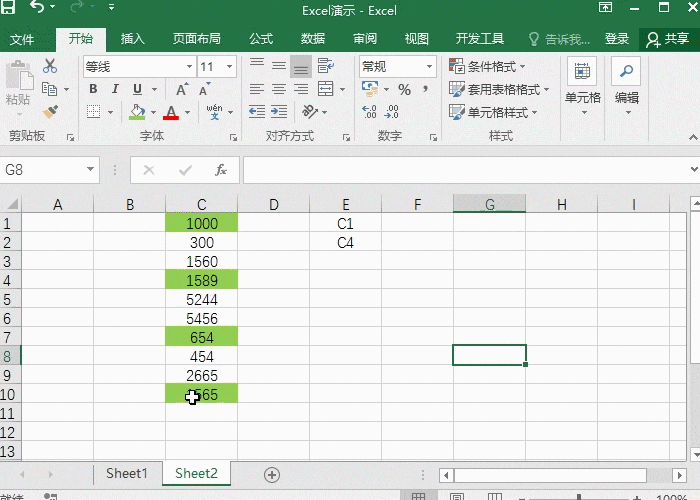The width and height of the screenshot is (700, 500).
Task: Apply percent style
Action: [404, 89]
